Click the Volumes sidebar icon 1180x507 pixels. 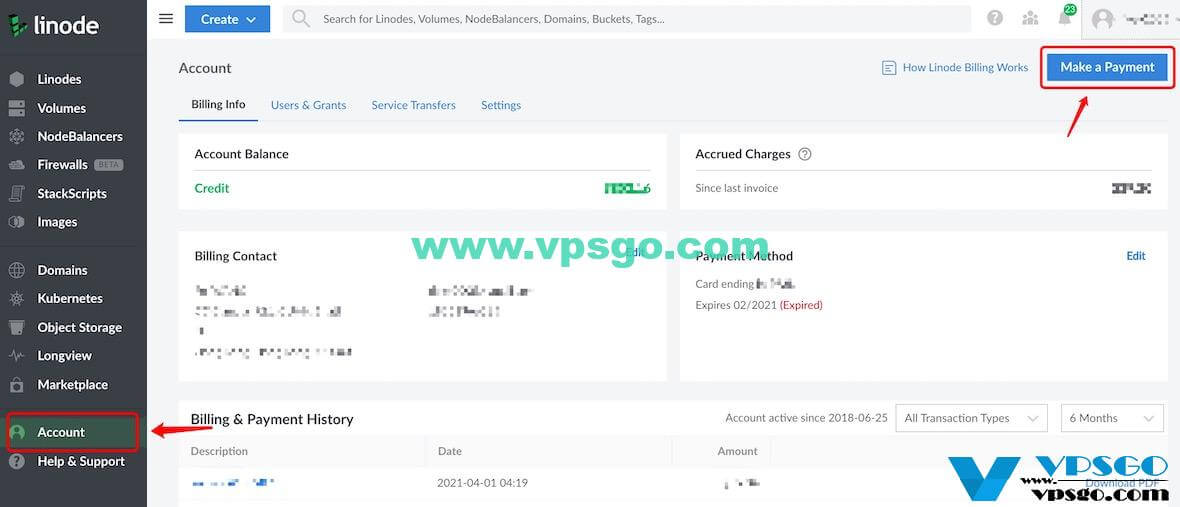[x=17, y=108]
